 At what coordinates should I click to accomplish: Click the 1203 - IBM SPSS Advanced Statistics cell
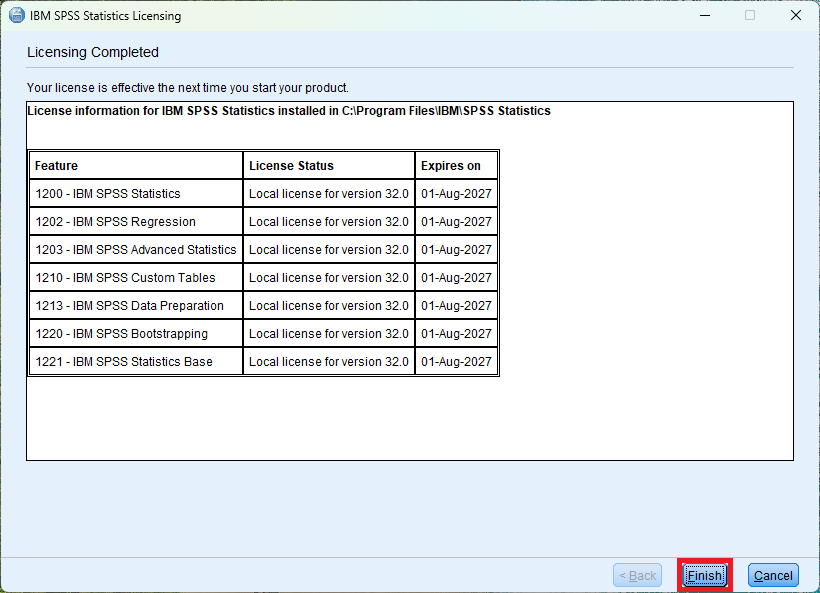click(136, 249)
